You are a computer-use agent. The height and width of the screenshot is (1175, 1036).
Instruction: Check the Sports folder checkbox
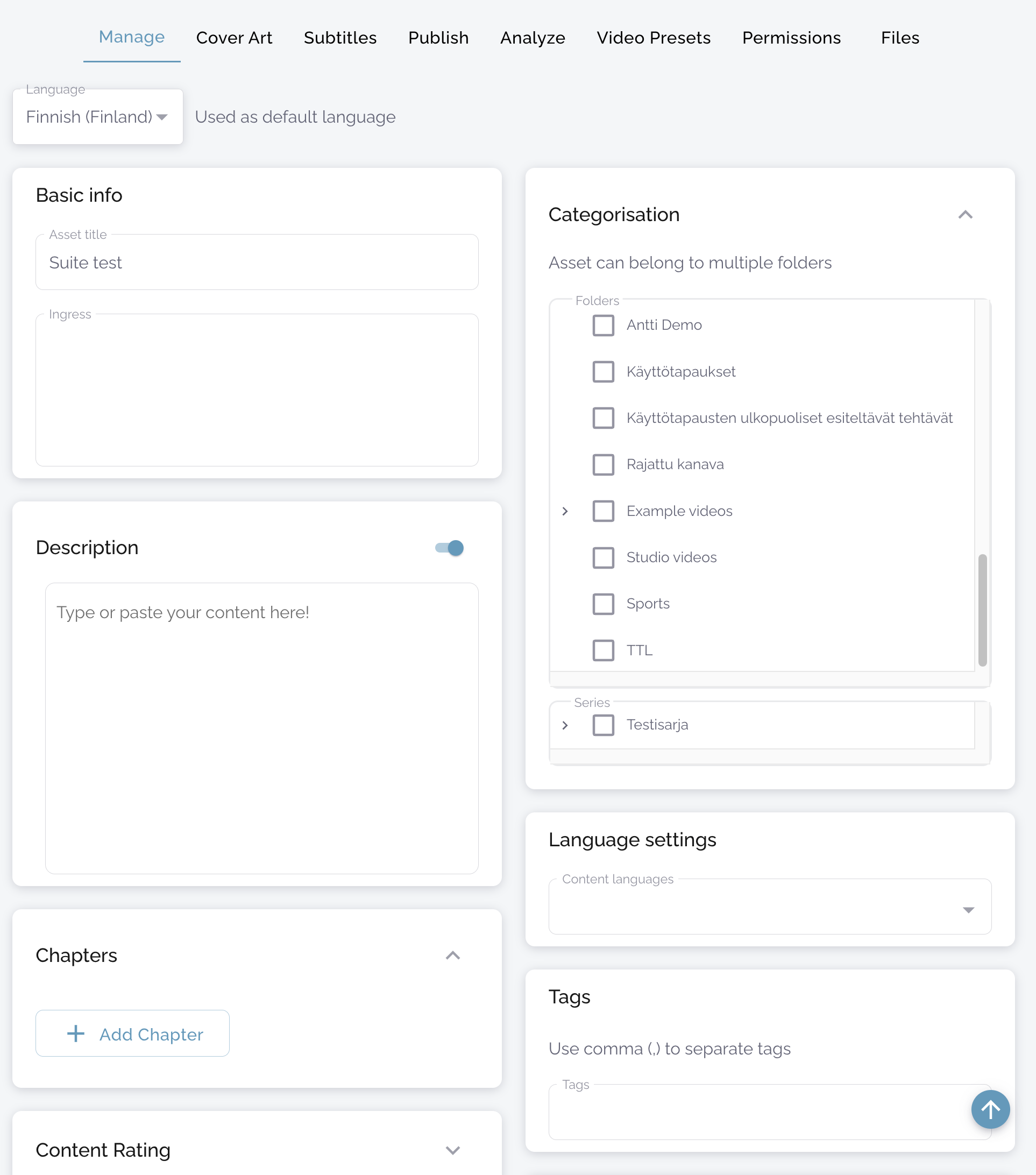point(603,604)
